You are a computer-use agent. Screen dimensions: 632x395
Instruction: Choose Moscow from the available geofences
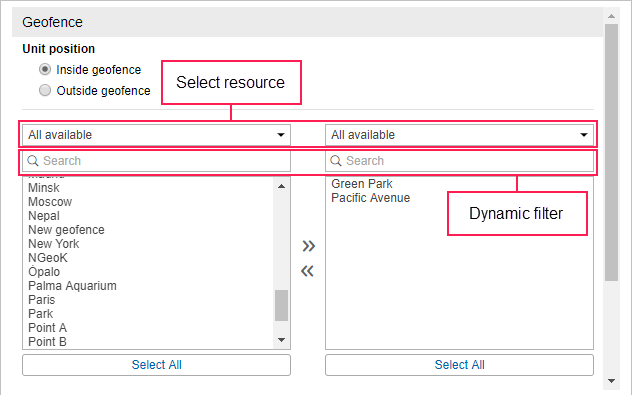50,202
